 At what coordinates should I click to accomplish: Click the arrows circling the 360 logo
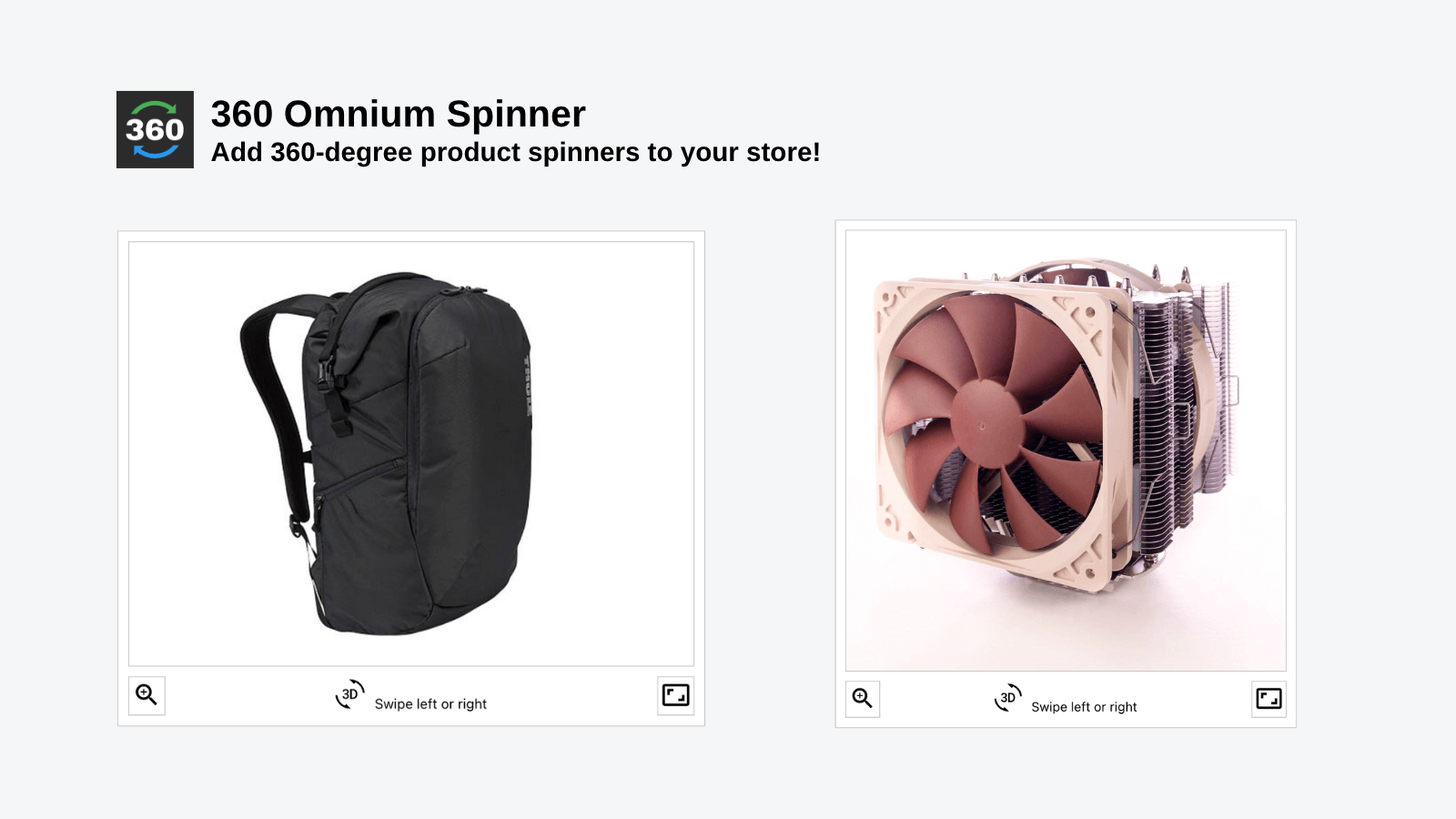coord(155,109)
